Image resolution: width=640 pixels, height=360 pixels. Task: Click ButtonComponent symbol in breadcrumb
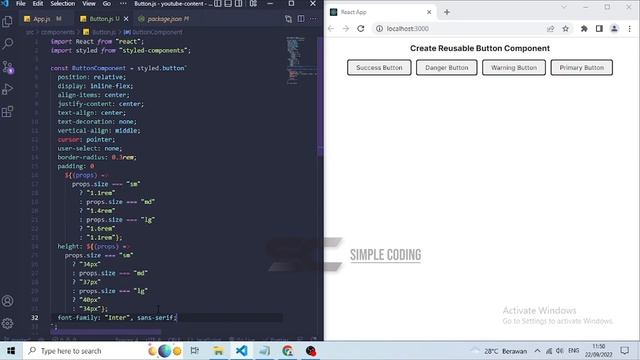[x=157, y=32]
